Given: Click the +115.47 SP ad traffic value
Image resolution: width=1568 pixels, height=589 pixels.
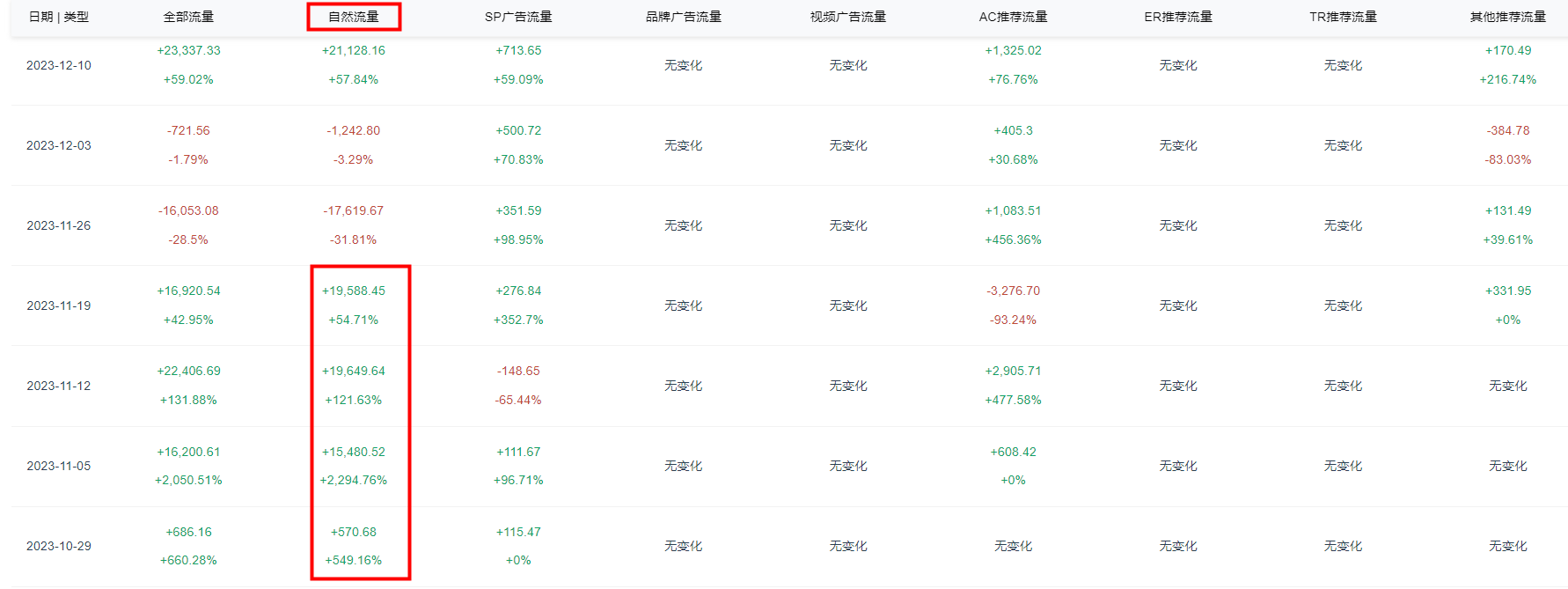Looking at the screenshot, I should [518, 532].
